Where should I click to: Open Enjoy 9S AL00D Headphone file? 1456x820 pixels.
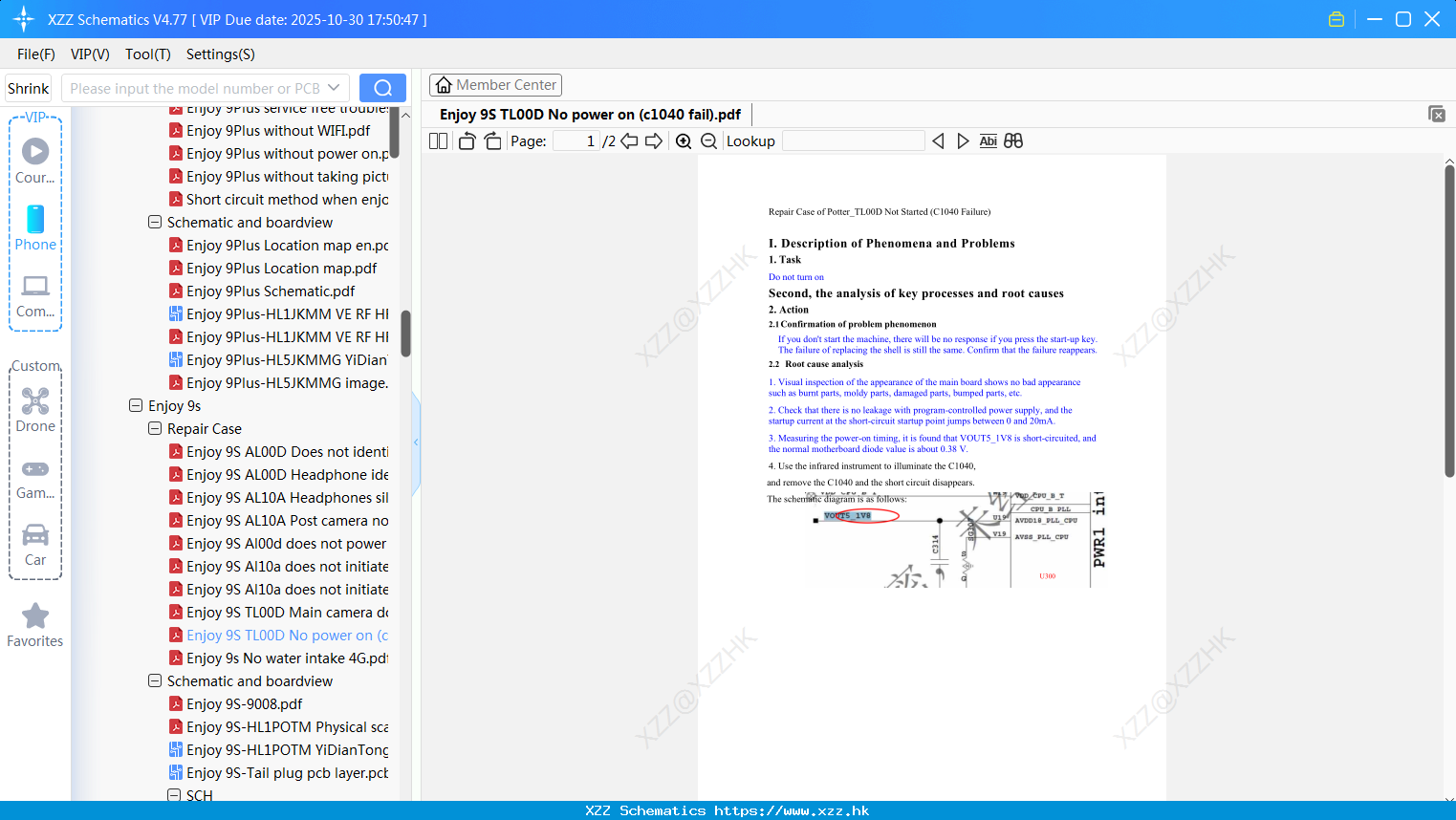pos(278,474)
